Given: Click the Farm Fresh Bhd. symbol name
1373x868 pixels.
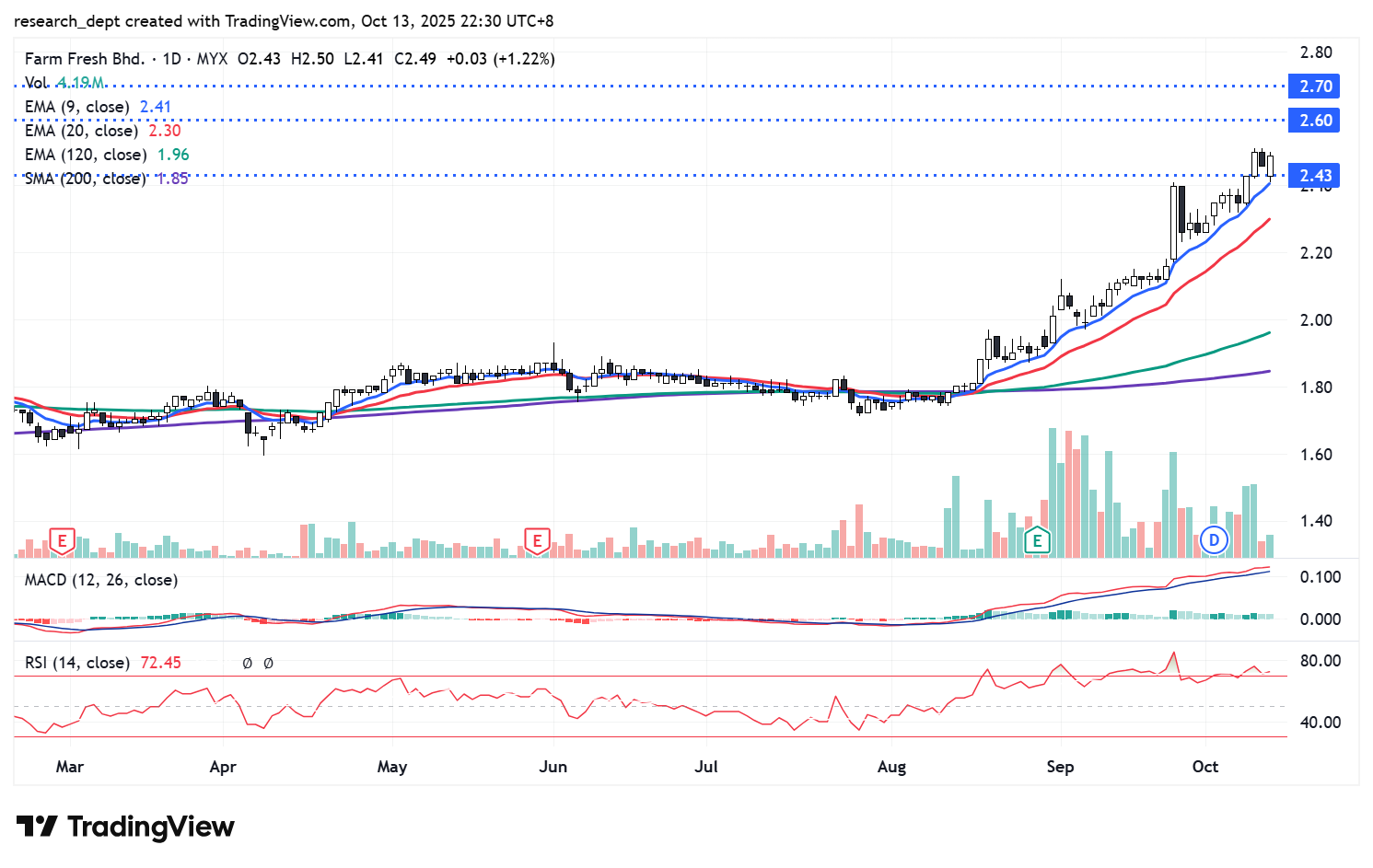Looking at the screenshot, I should click(x=85, y=59).
